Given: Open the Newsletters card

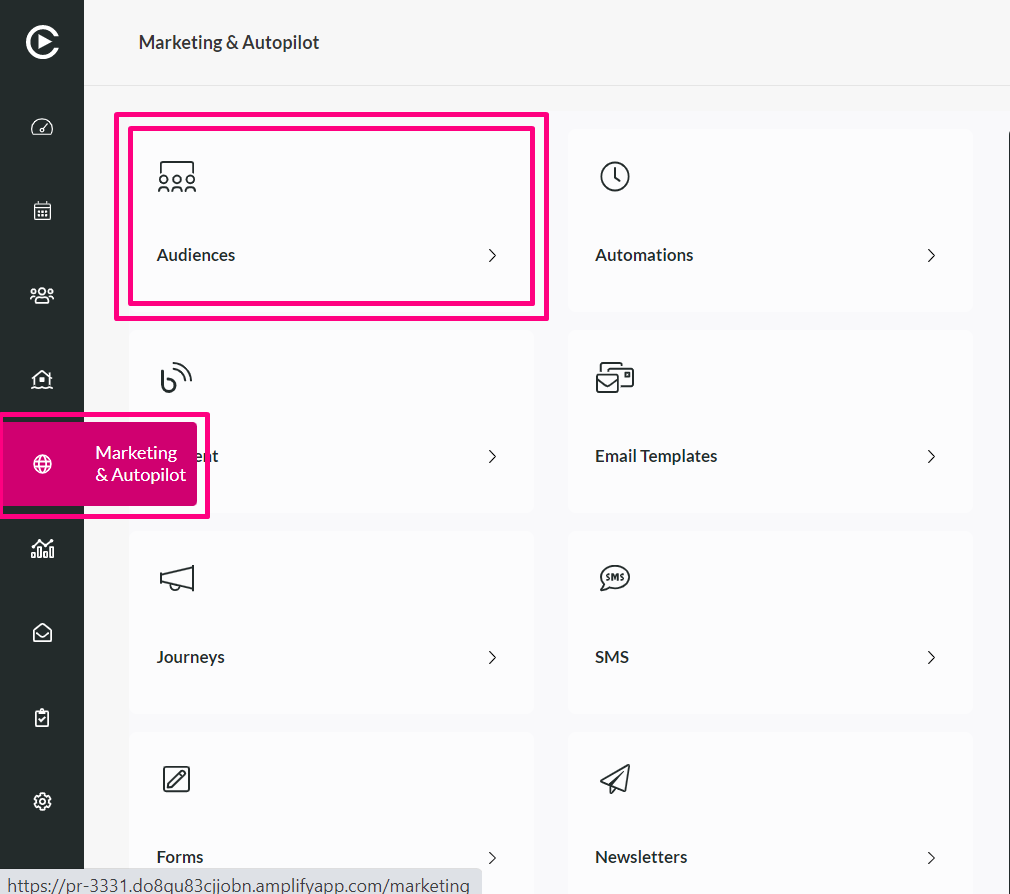Looking at the screenshot, I should (770, 812).
